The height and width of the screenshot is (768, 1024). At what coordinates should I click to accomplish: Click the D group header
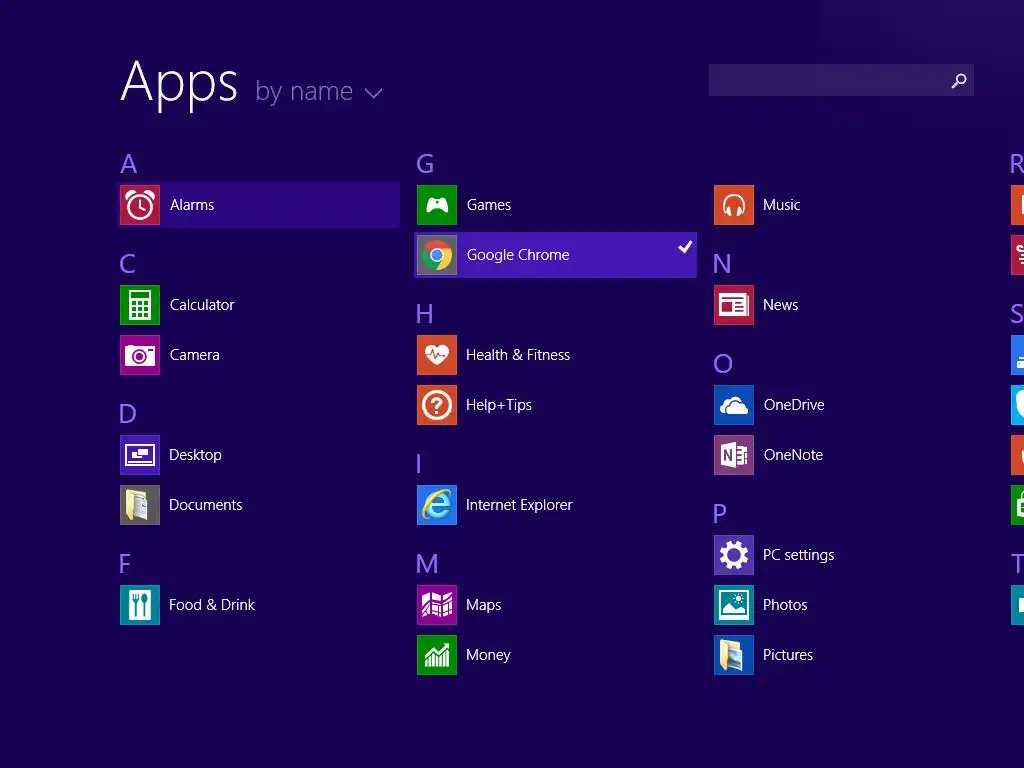[x=128, y=414]
